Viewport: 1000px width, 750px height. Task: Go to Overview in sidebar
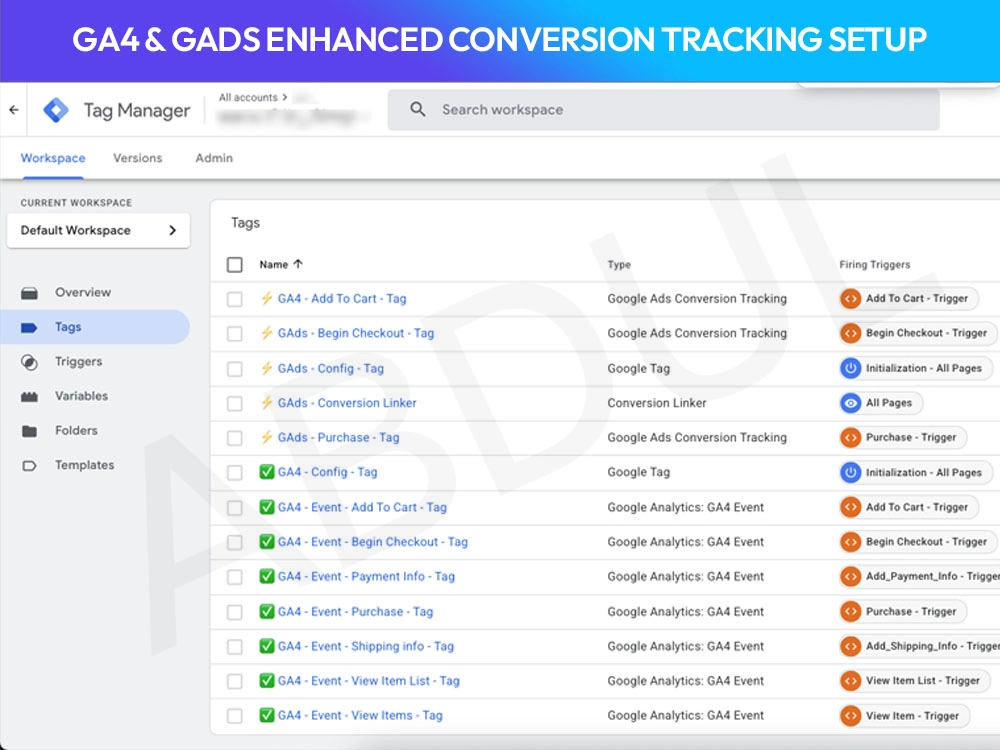tap(83, 292)
